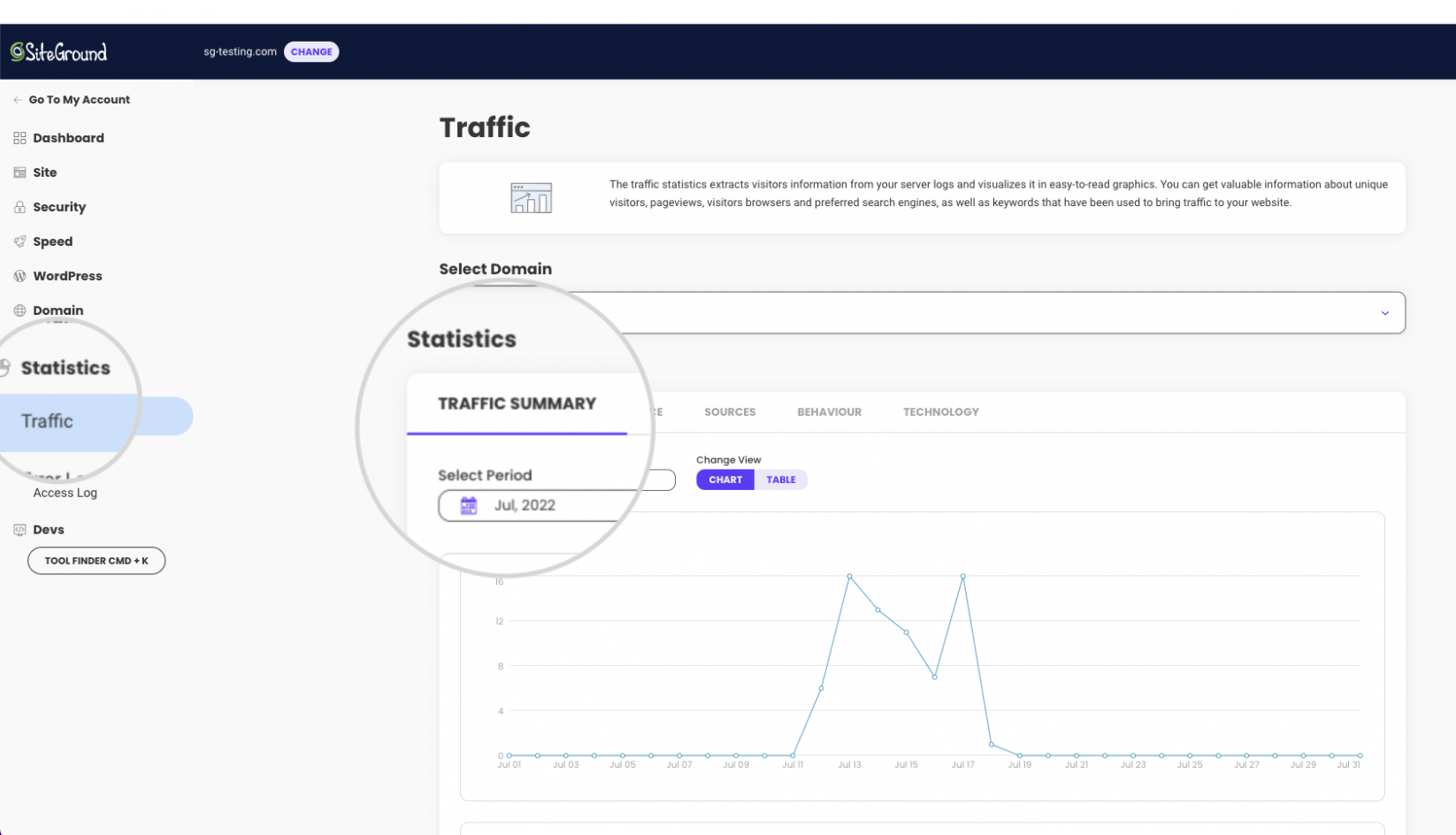Click the Jul 31 axis label

click(x=1348, y=764)
